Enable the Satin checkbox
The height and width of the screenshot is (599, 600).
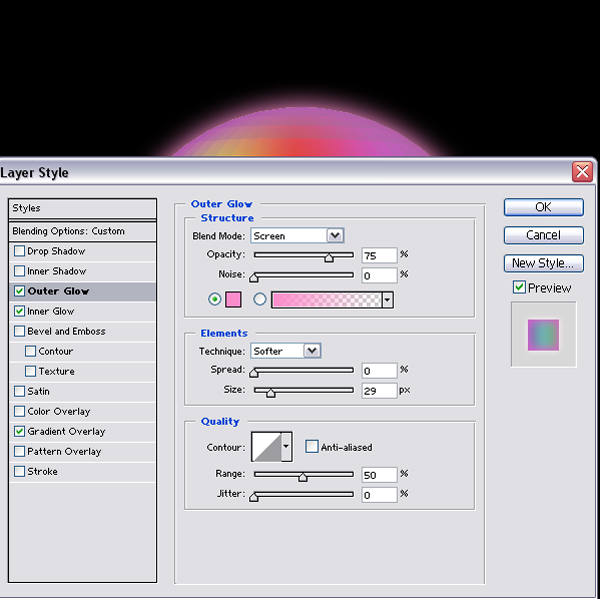coord(19,391)
